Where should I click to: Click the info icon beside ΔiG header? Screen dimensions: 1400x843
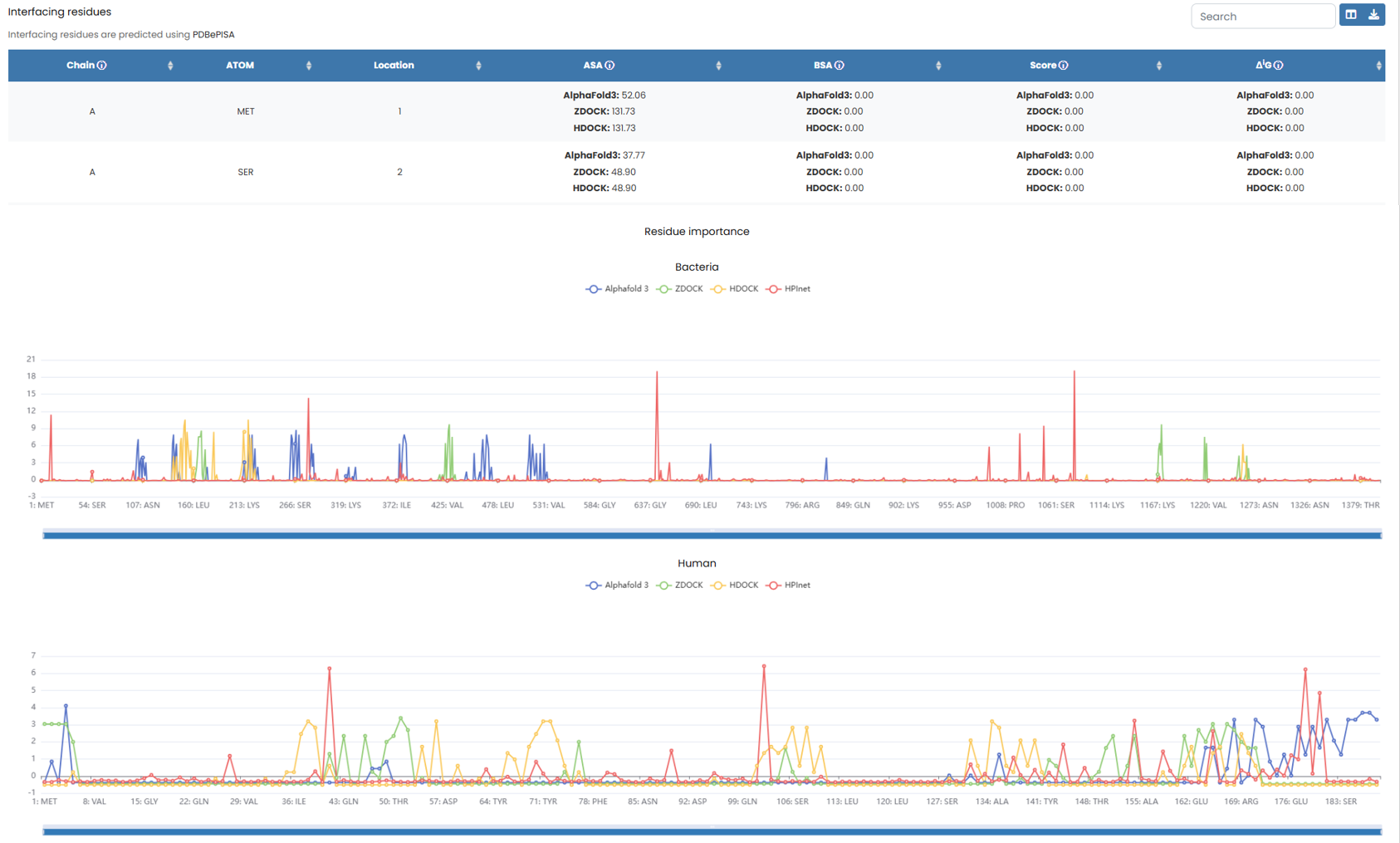1279,66
